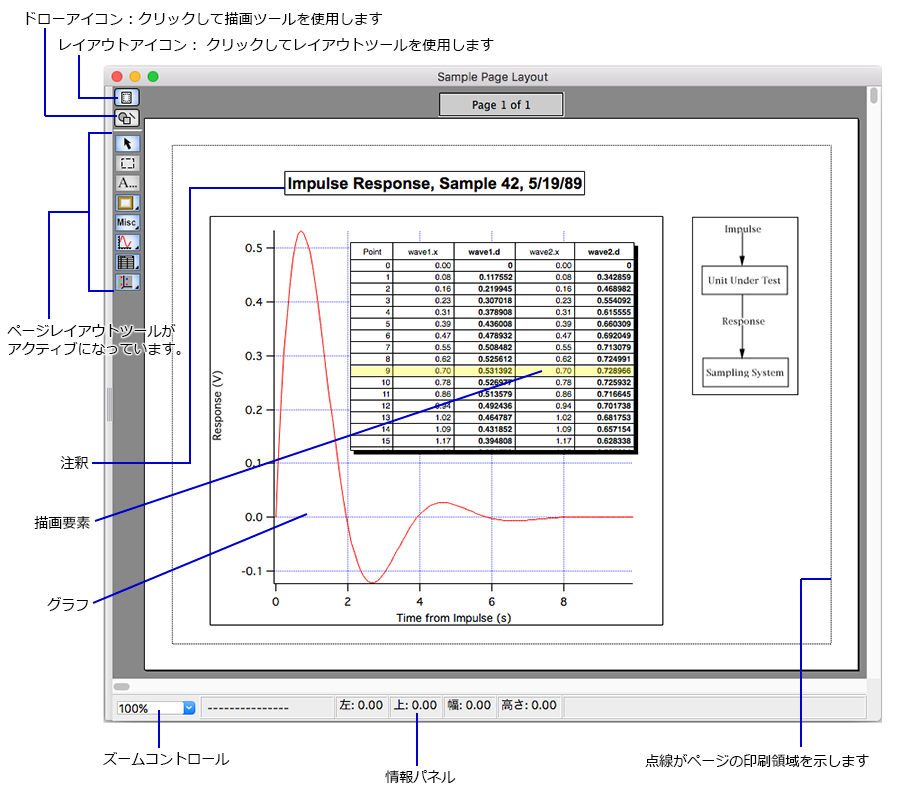This screenshot has height=810, width=900.
Task: Click the wave1.x column header
Action: (x=423, y=252)
